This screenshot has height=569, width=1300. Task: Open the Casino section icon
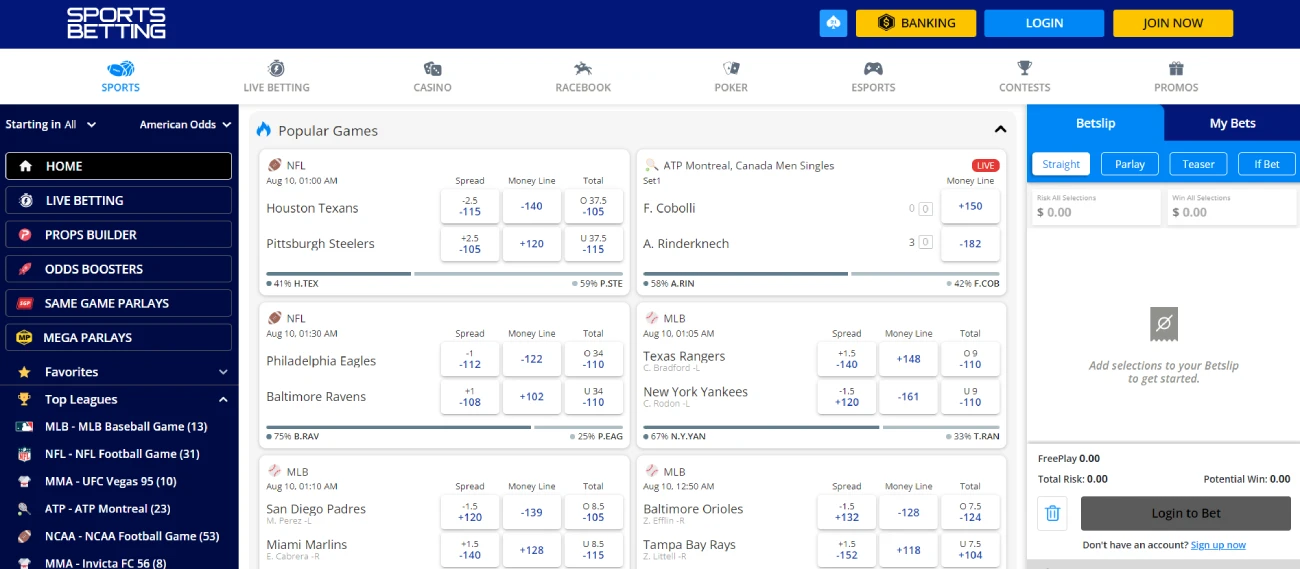point(432,69)
